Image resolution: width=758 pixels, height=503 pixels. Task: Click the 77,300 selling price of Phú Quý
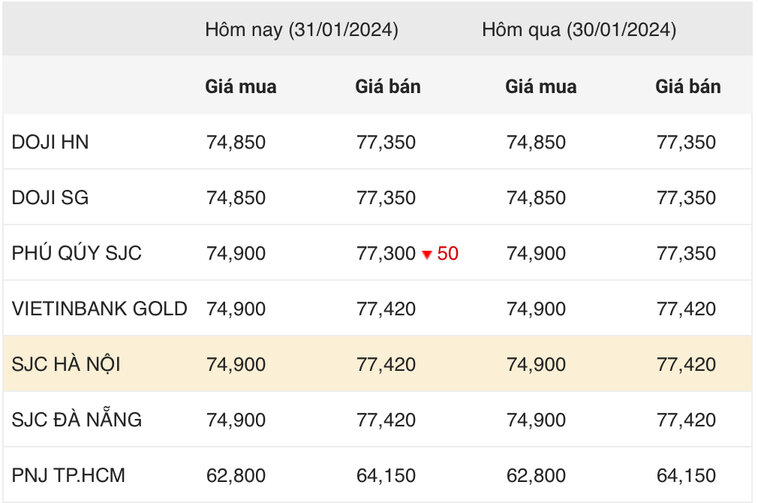[x=386, y=253]
